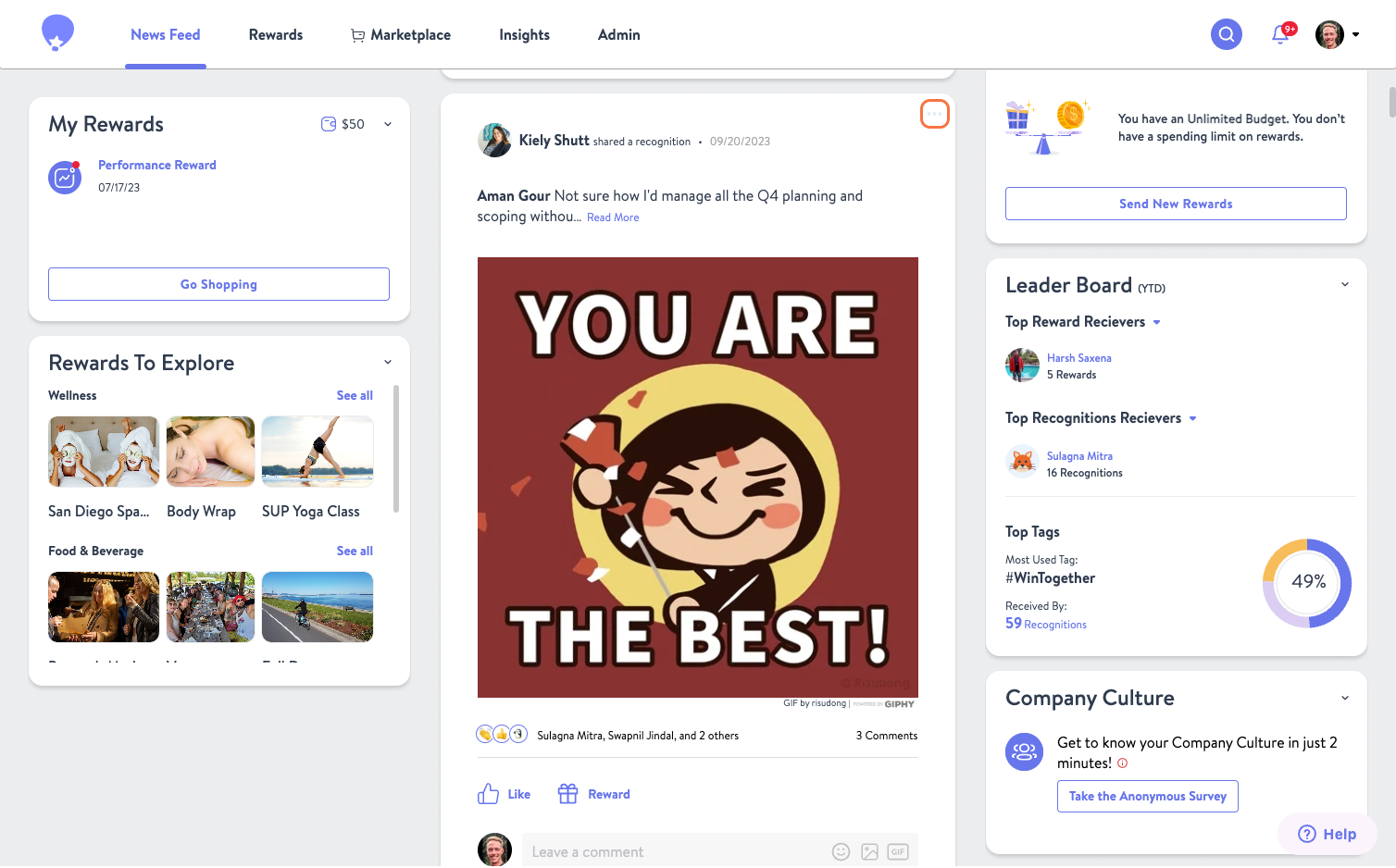The width and height of the screenshot is (1396, 868).
Task: Switch to the Rewards tab
Action: pos(276,34)
